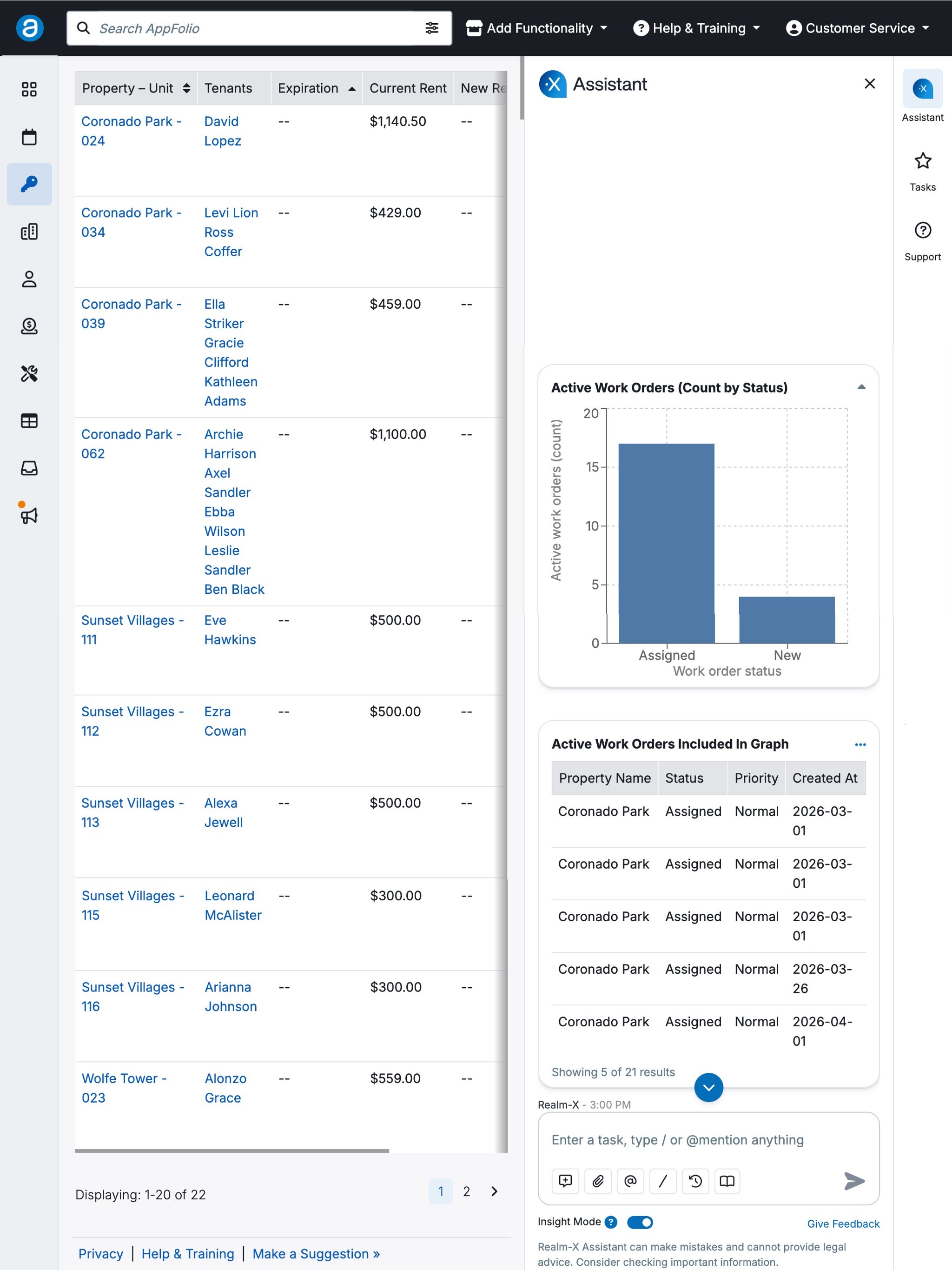Open Add Functionality dropdown
Image resolution: width=952 pixels, height=1270 pixels.
coord(536,28)
